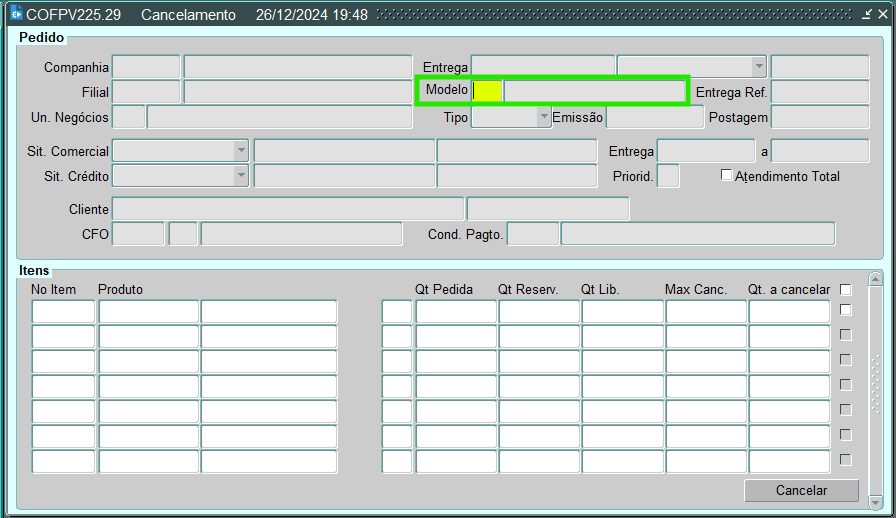The width and height of the screenshot is (896, 518).
Task: Click the yellow Modelo code field
Action: pyautogui.click(x=487, y=91)
